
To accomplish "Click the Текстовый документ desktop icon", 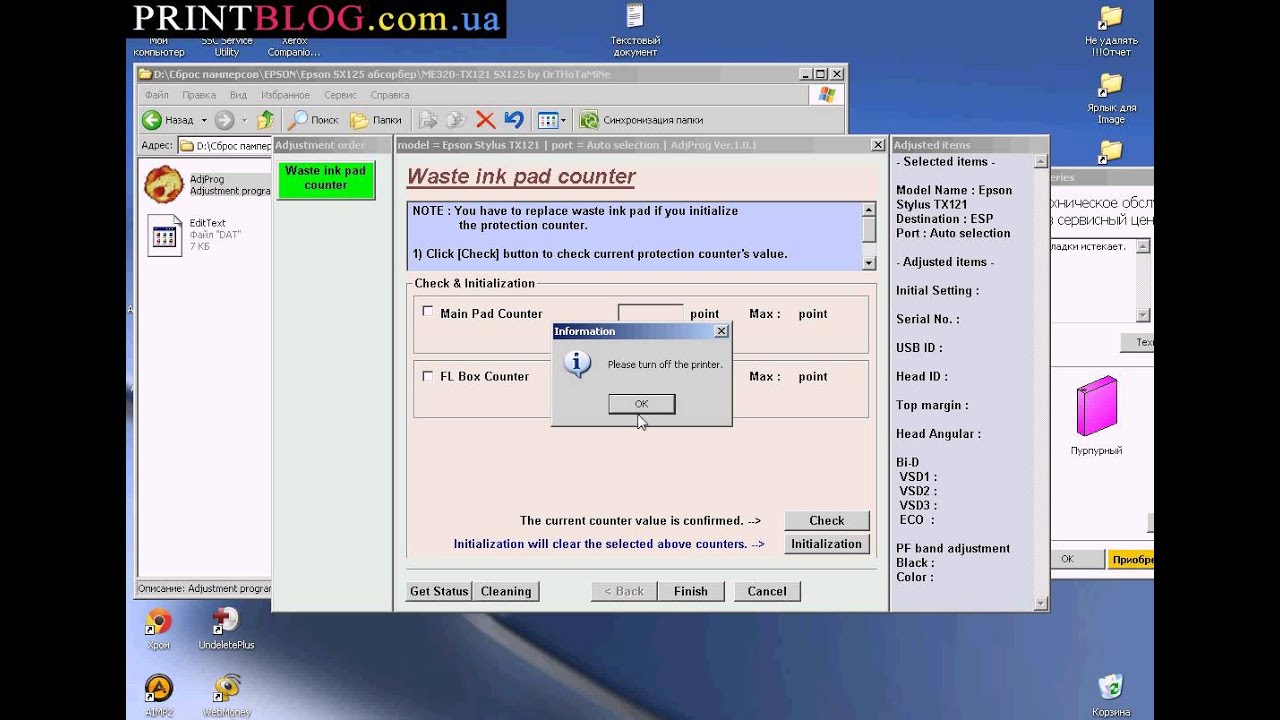I will (635, 16).
